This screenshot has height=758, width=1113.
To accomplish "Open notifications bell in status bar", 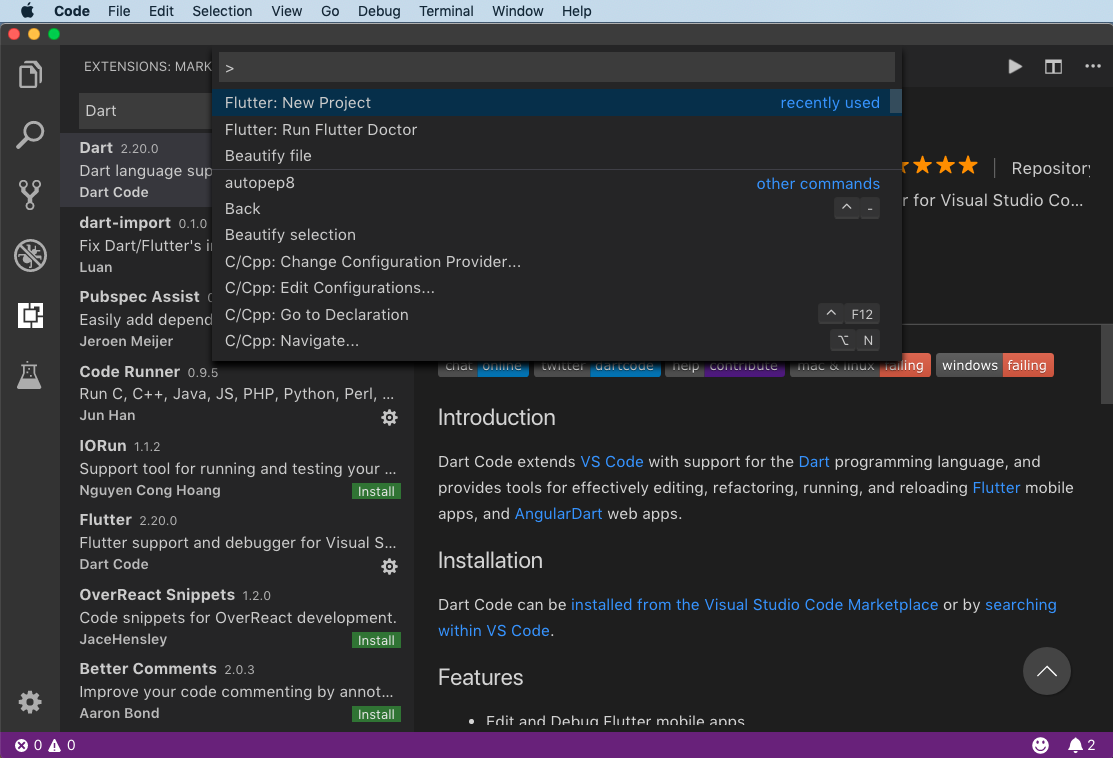I will click(1082, 745).
